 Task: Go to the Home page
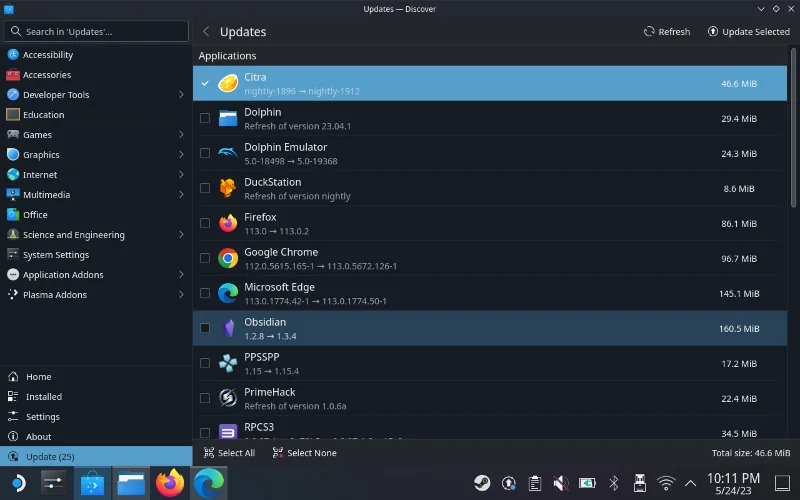(x=96, y=377)
